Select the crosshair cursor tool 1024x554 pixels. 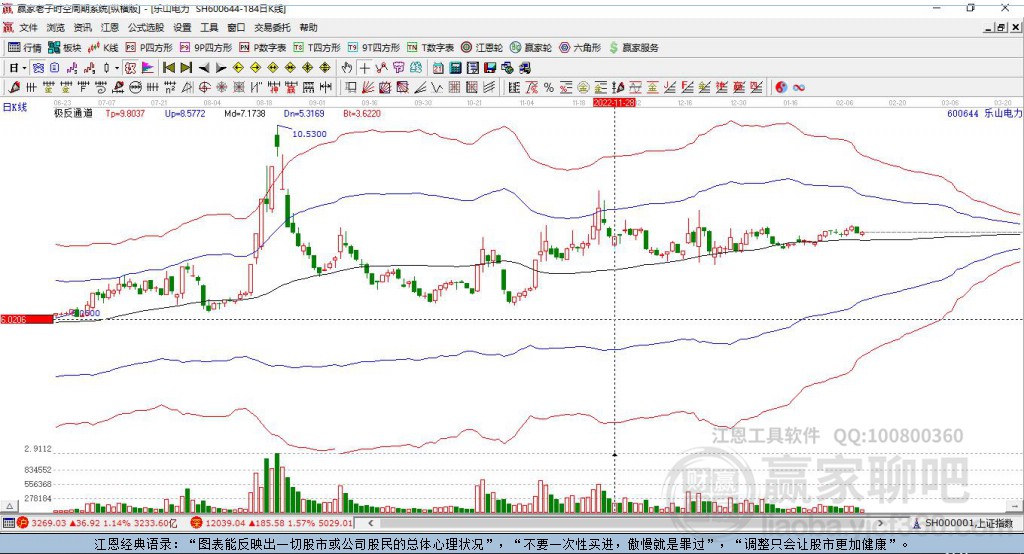pyautogui.click(x=365, y=68)
